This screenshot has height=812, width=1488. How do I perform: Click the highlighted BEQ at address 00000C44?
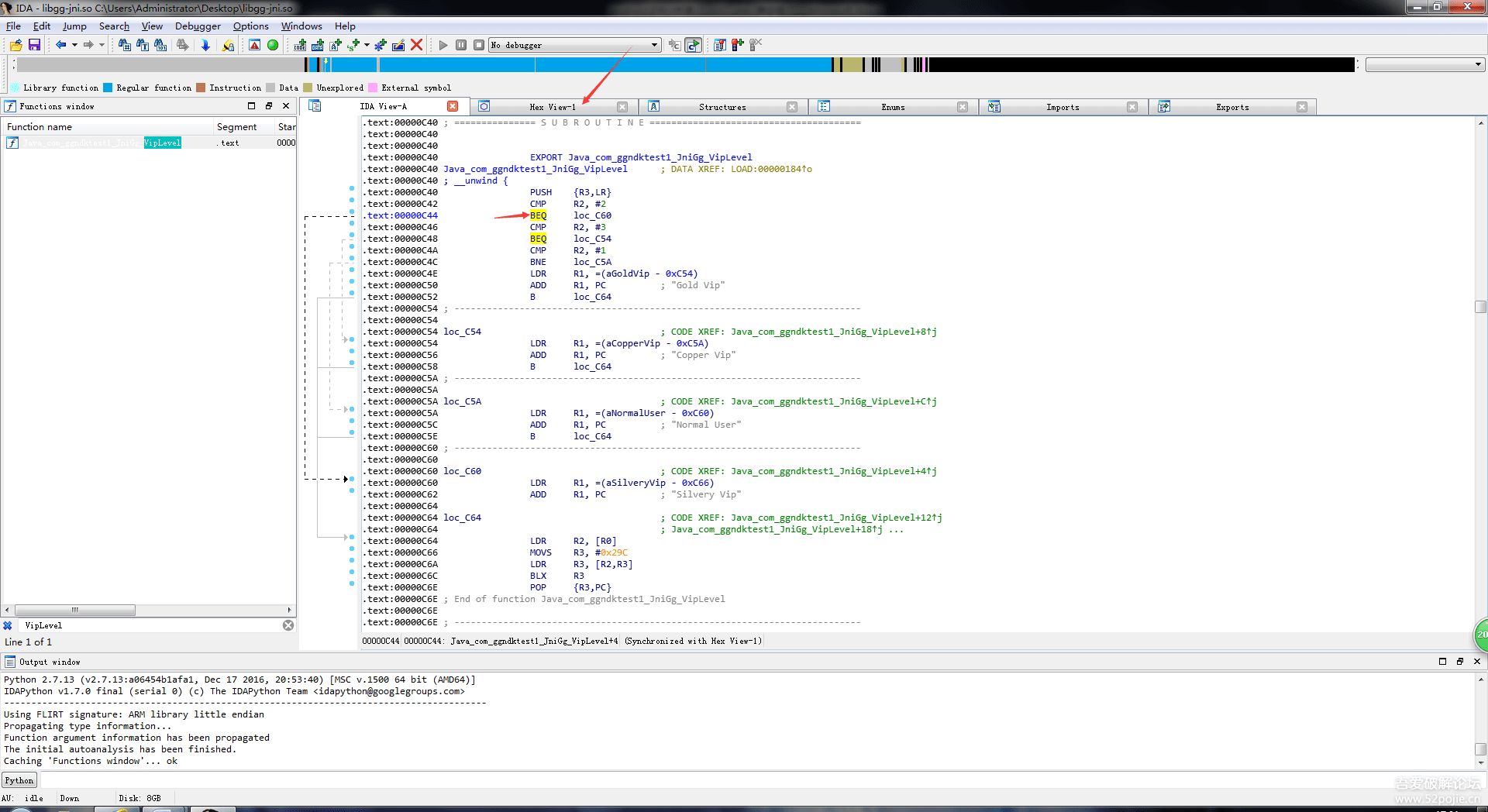coord(538,215)
